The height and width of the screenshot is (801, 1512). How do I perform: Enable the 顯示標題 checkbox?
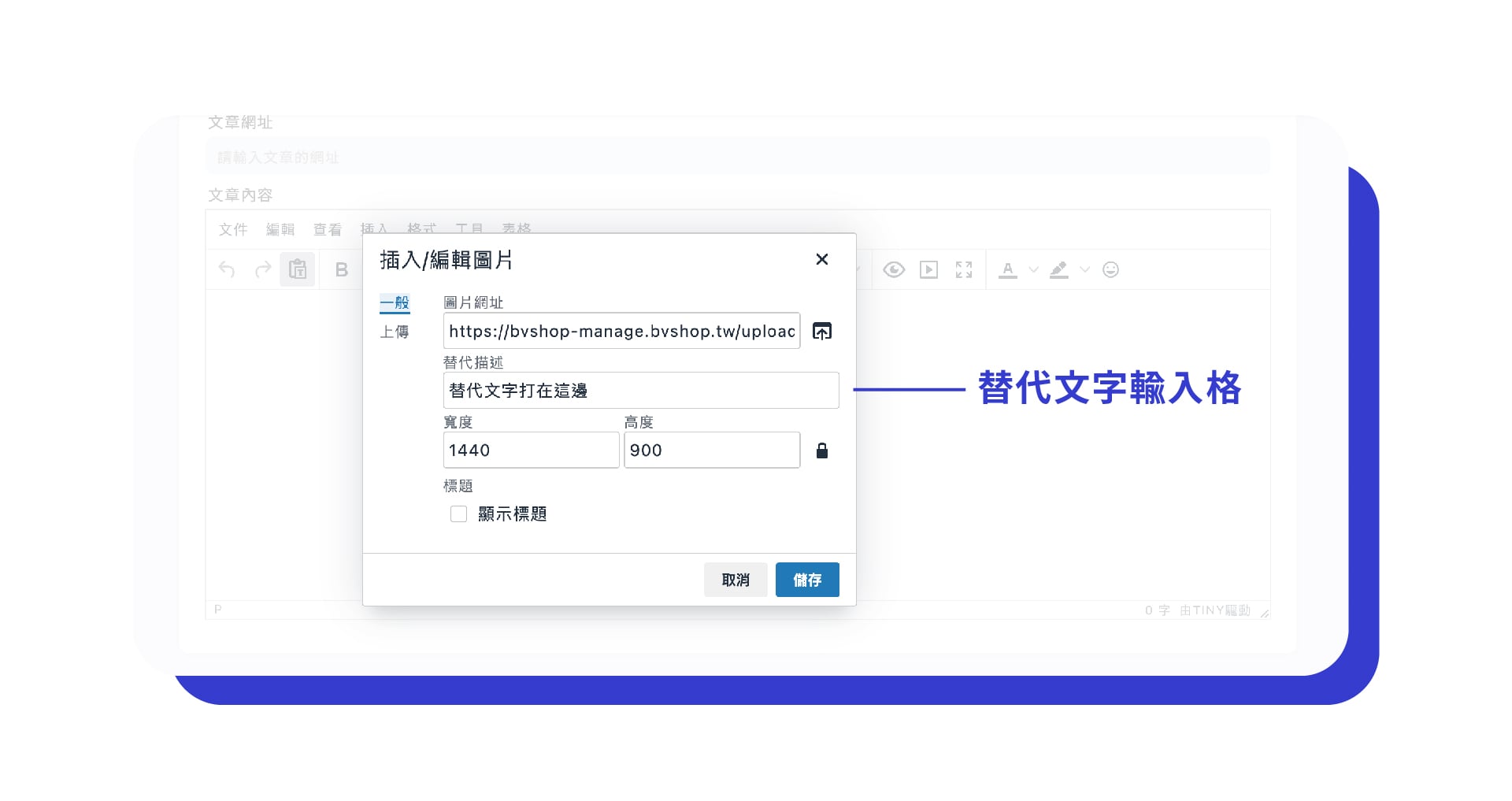[458, 514]
